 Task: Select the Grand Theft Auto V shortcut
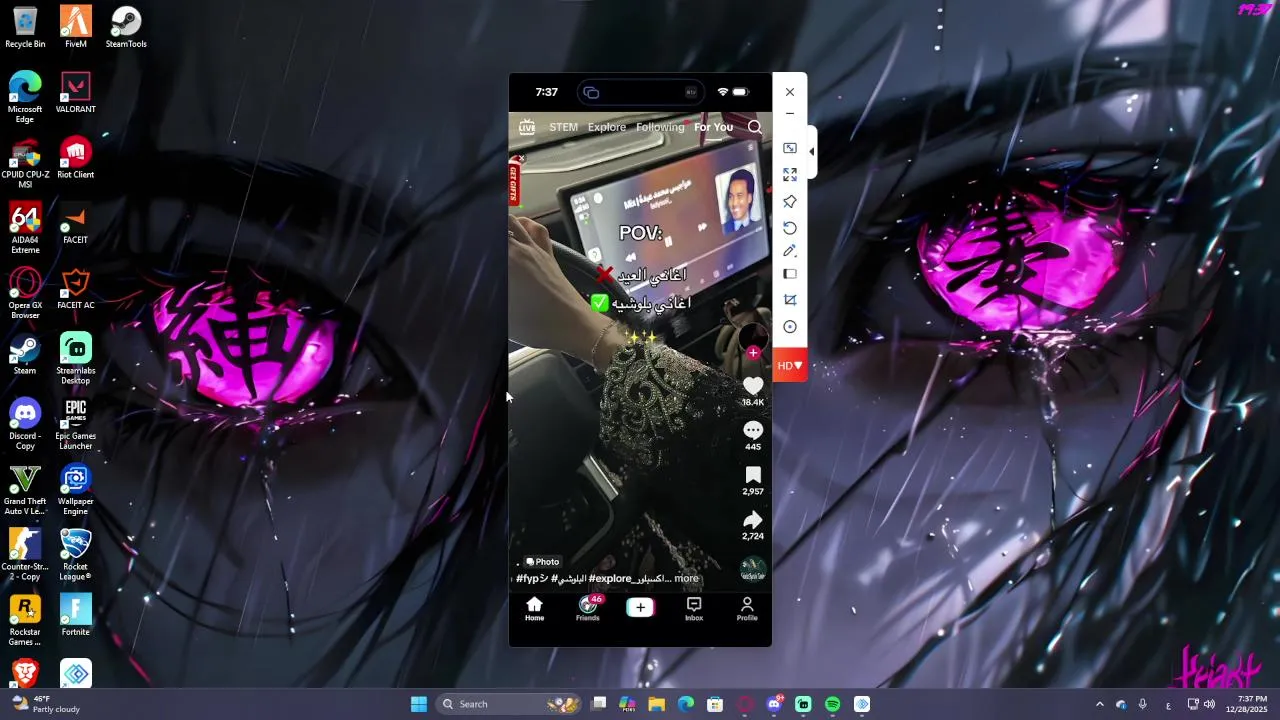[25, 490]
